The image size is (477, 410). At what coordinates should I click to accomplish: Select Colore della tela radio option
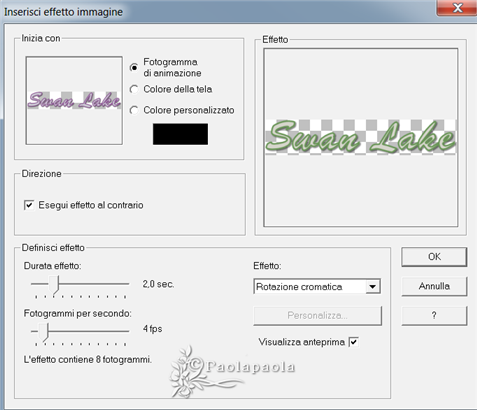(134, 89)
